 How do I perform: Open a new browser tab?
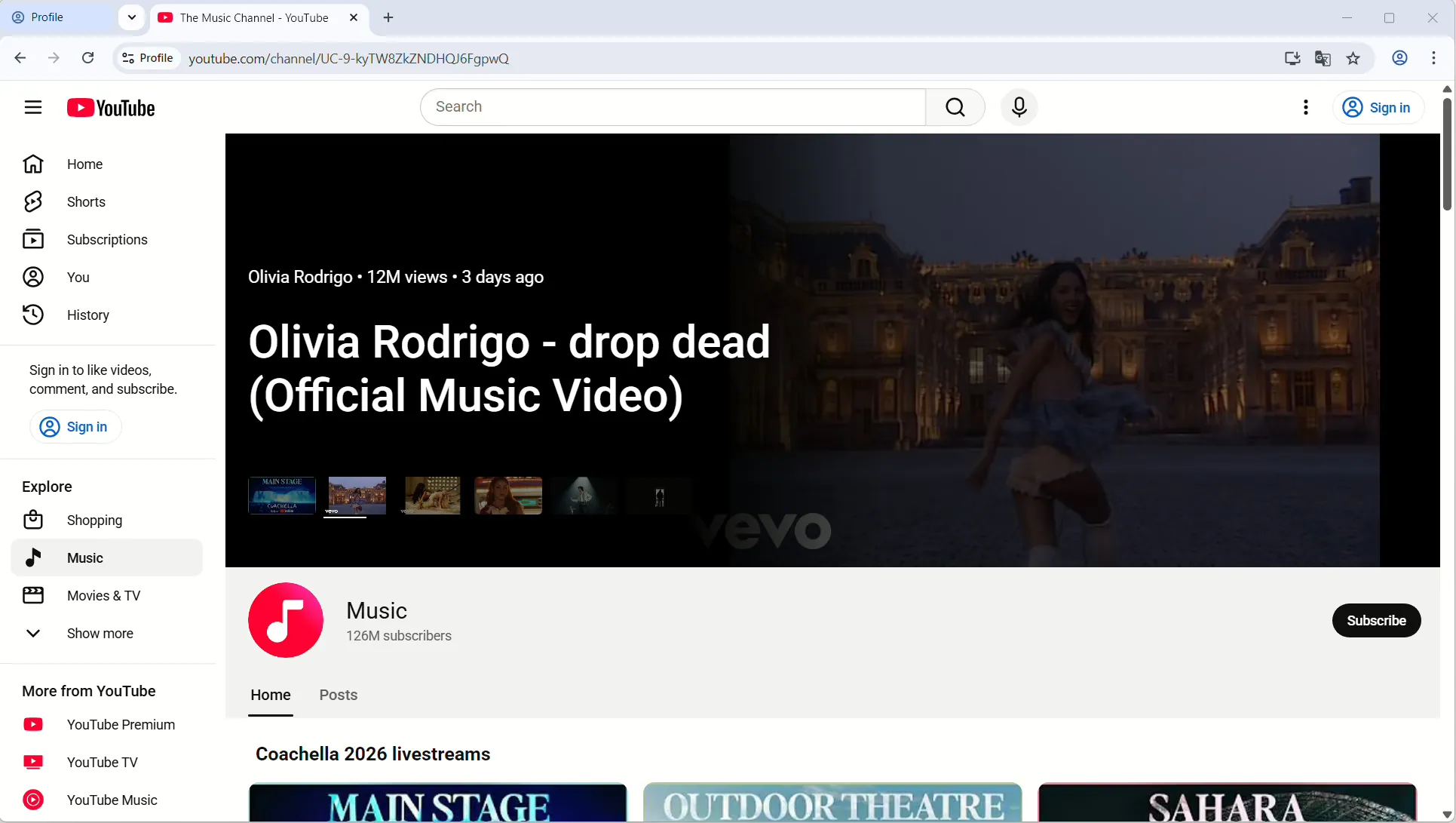(x=388, y=17)
